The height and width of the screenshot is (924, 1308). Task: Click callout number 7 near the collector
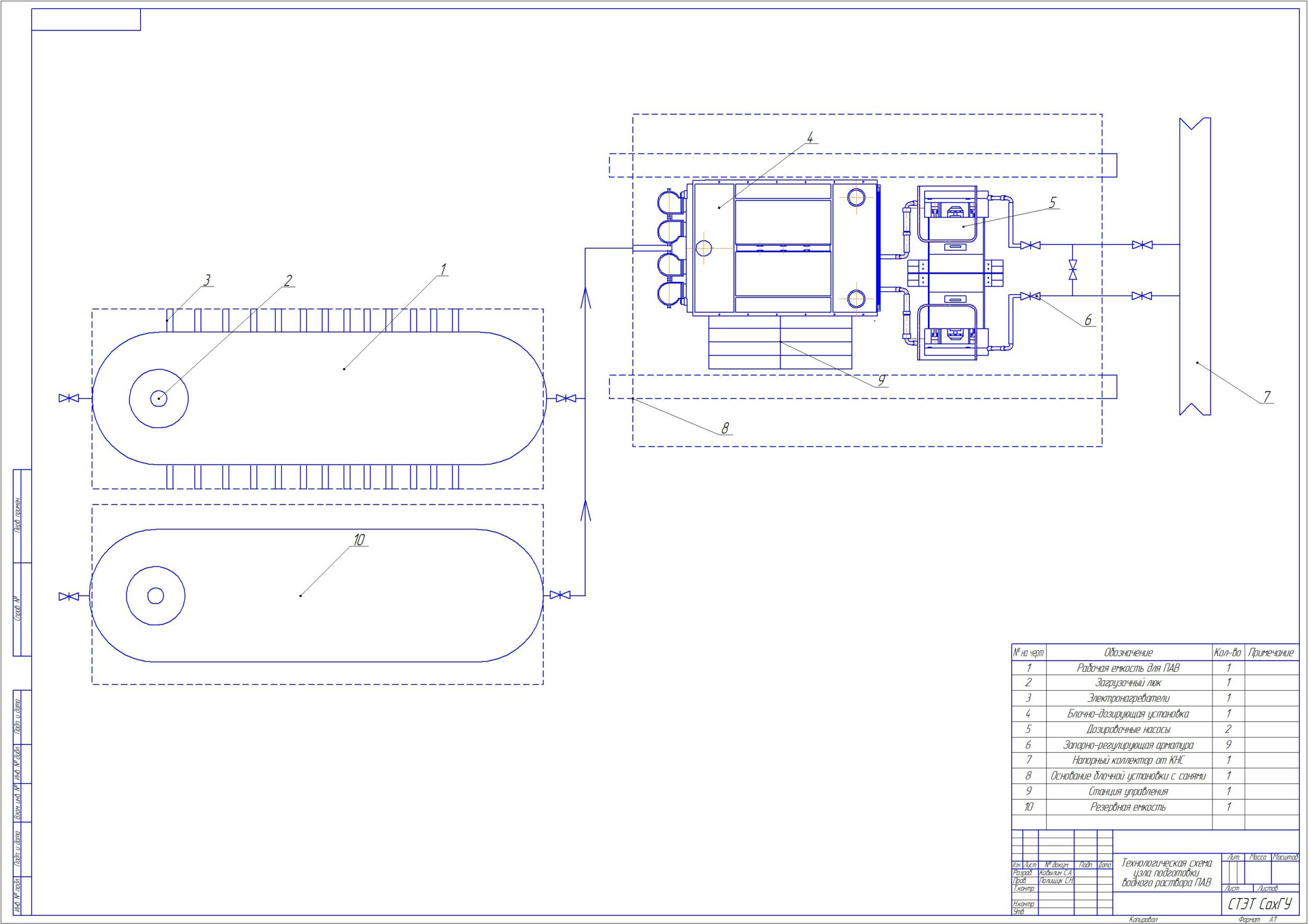point(1267,397)
